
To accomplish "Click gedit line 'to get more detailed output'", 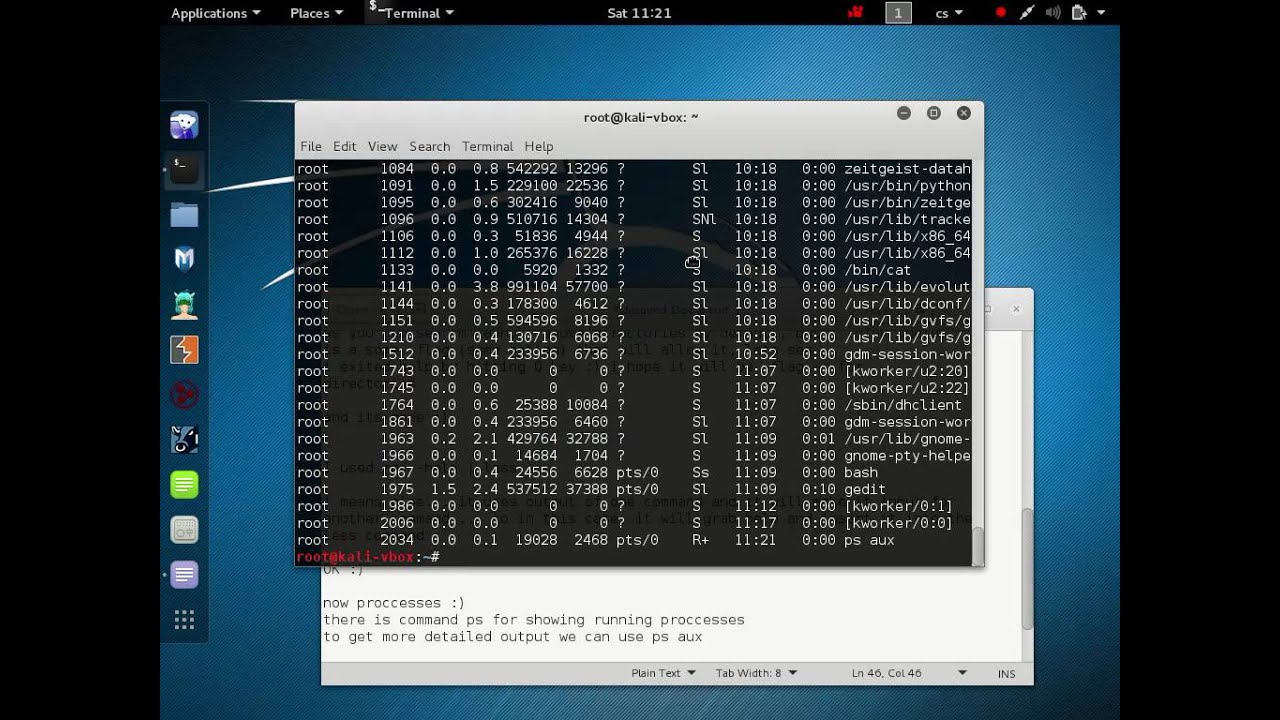I will pyautogui.click(x=512, y=637).
